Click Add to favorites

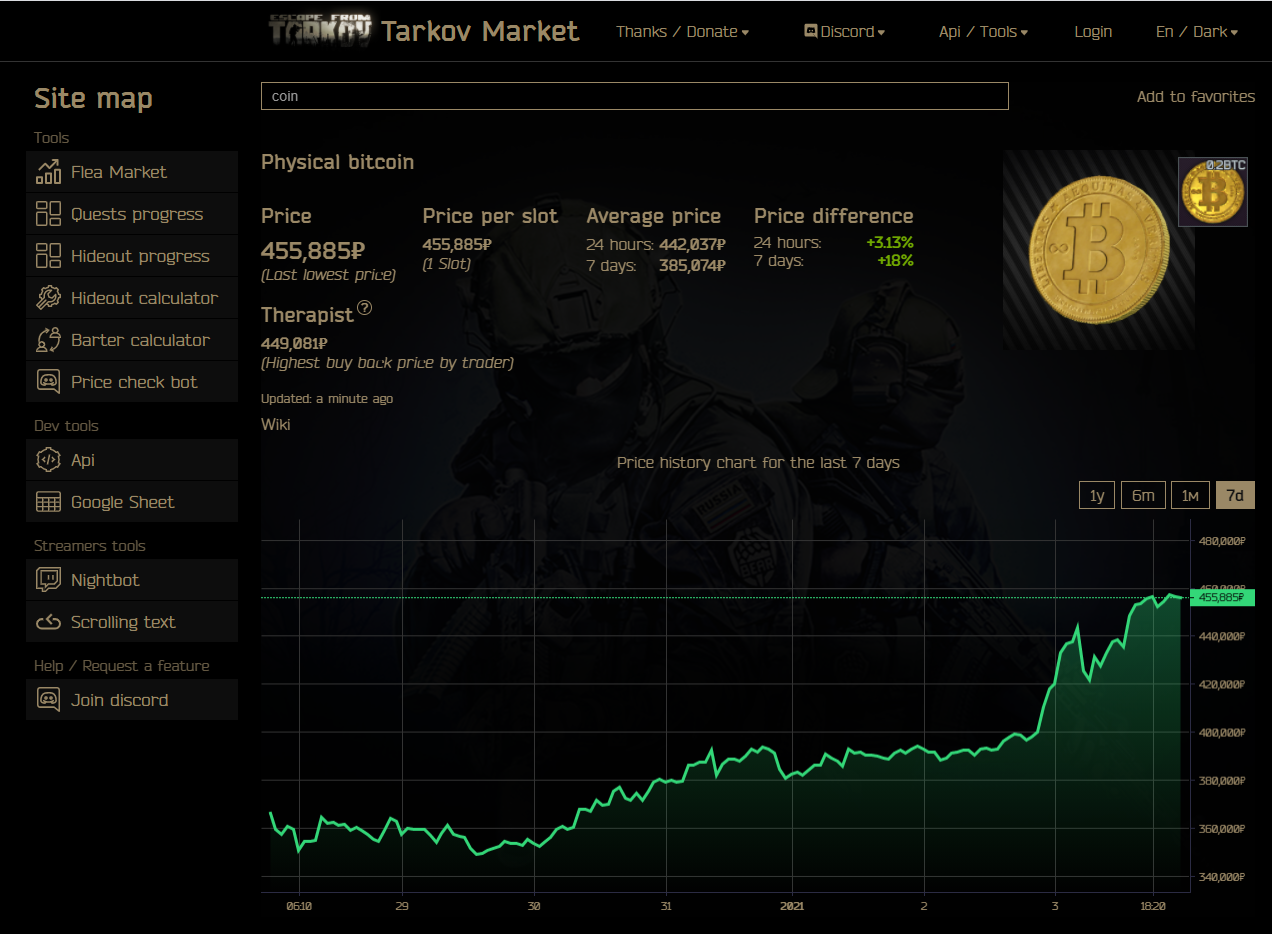(1196, 96)
